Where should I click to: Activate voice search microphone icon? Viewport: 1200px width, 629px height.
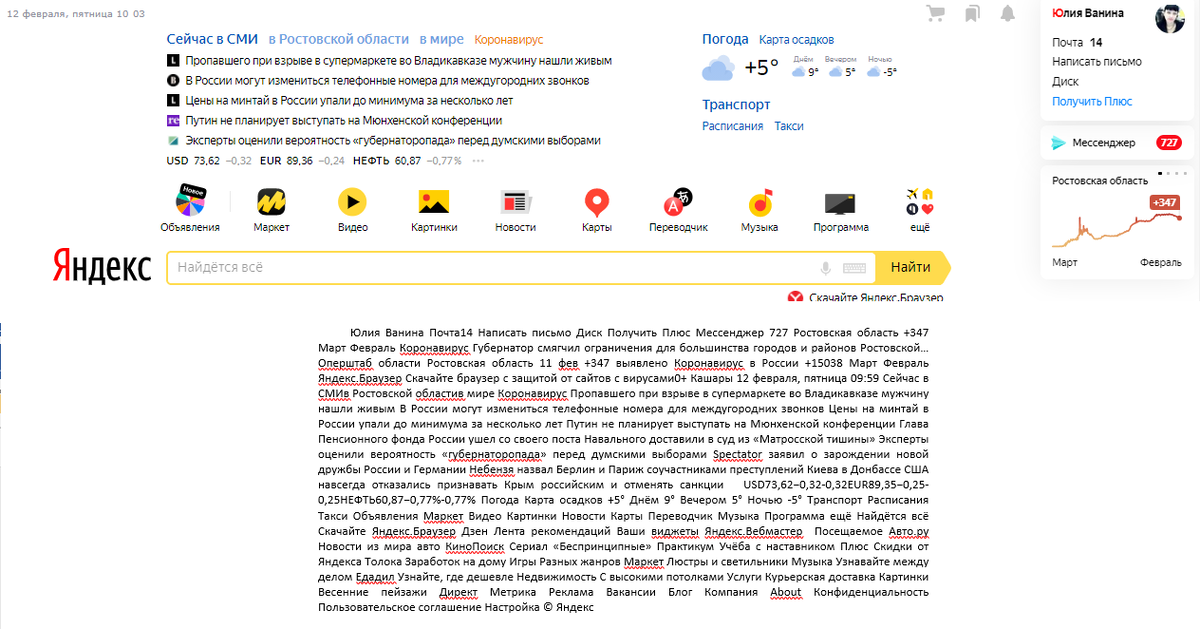[x=826, y=268]
